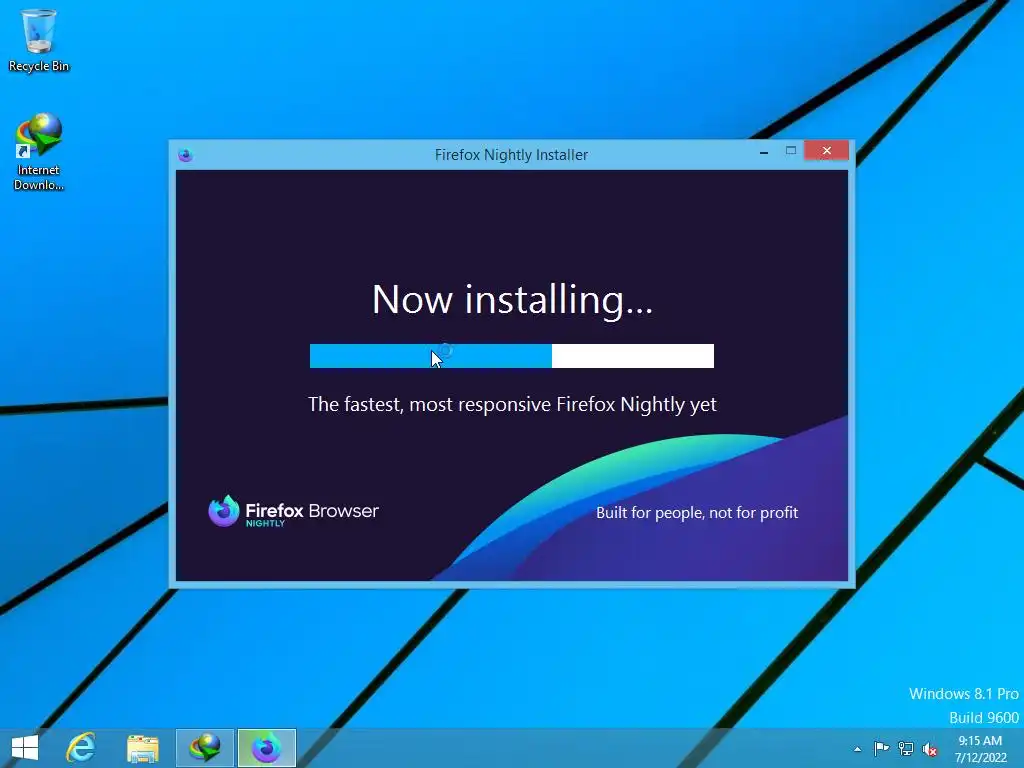Image resolution: width=1024 pixels, height=768 pixels.
Task: Open the taskbar clock showing 9:15 AM
Action: 980,749
